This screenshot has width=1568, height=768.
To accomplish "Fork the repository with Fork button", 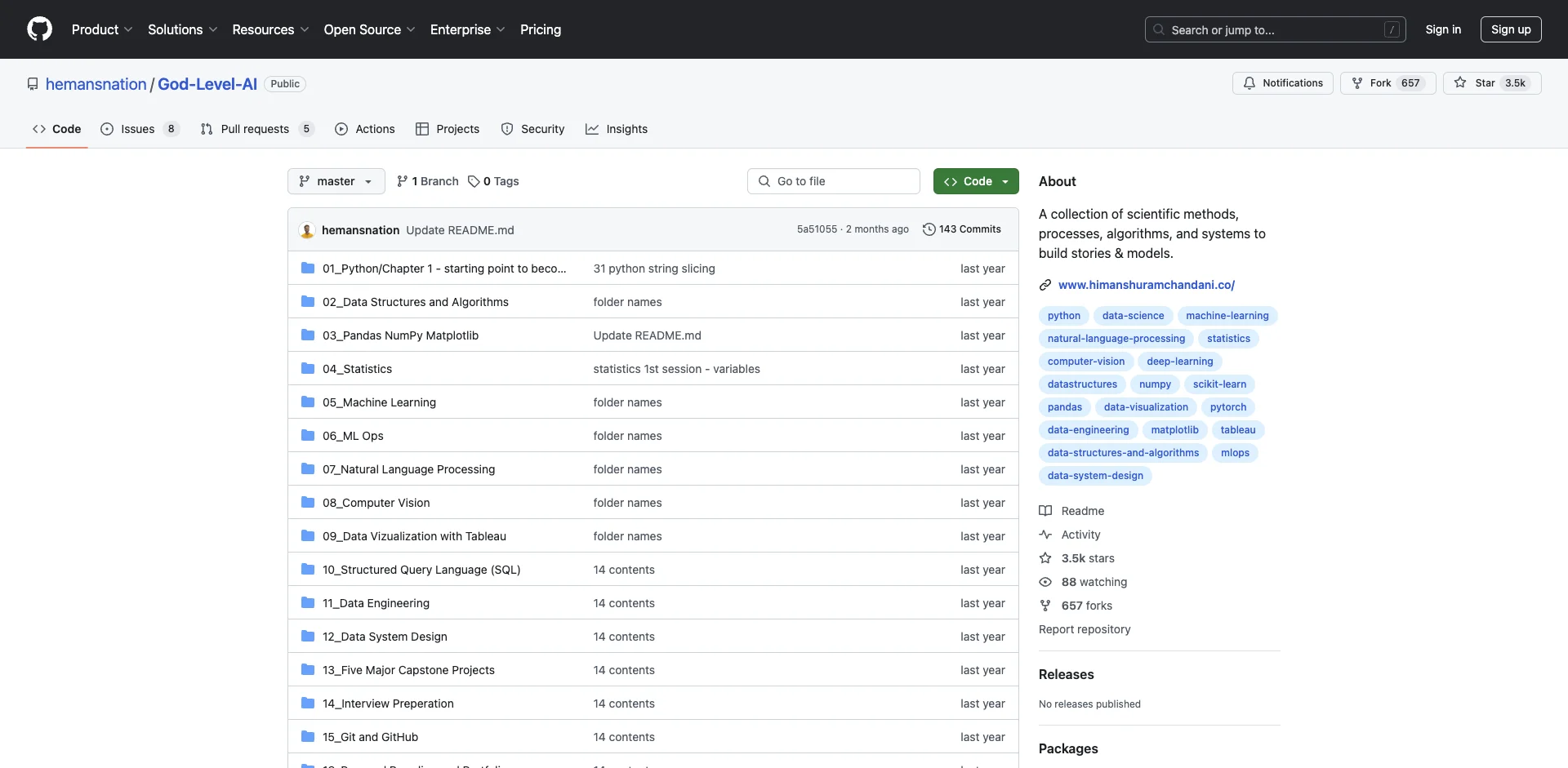I will tap(1388, 83).
